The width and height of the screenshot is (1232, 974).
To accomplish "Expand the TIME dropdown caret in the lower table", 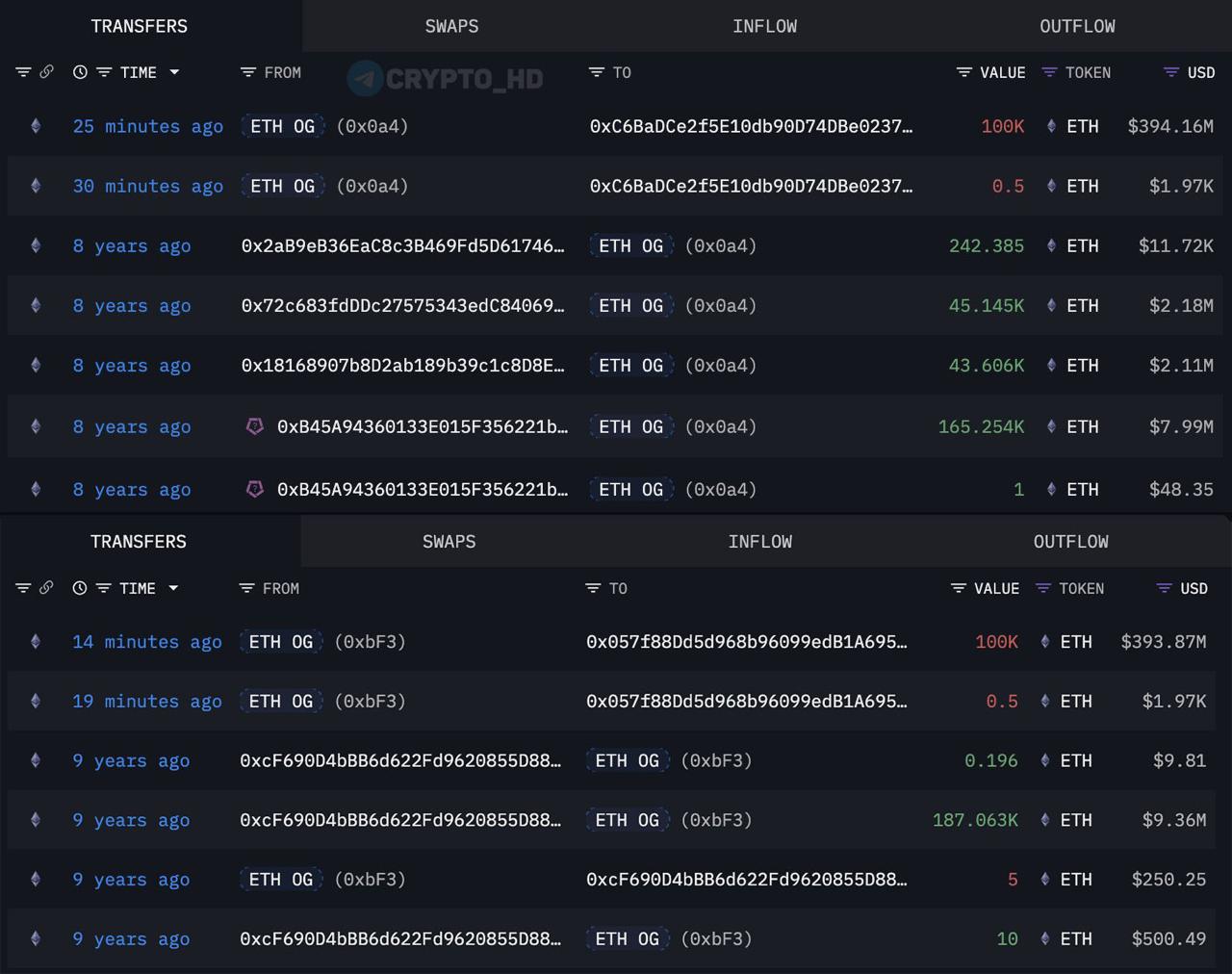I will pyautogui.click(x=173, y=588).
